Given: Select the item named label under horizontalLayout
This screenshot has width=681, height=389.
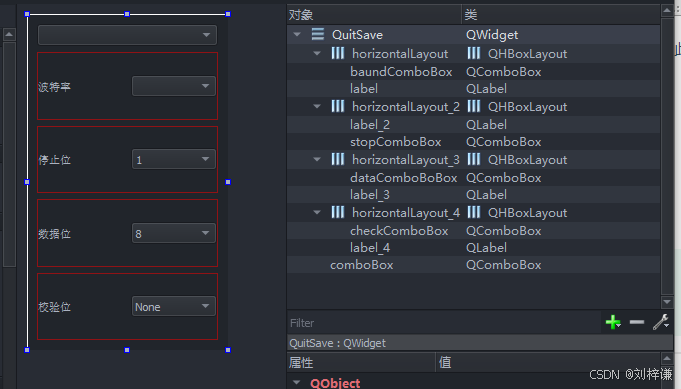Looking at the screenshot, I should coord(364,89).
